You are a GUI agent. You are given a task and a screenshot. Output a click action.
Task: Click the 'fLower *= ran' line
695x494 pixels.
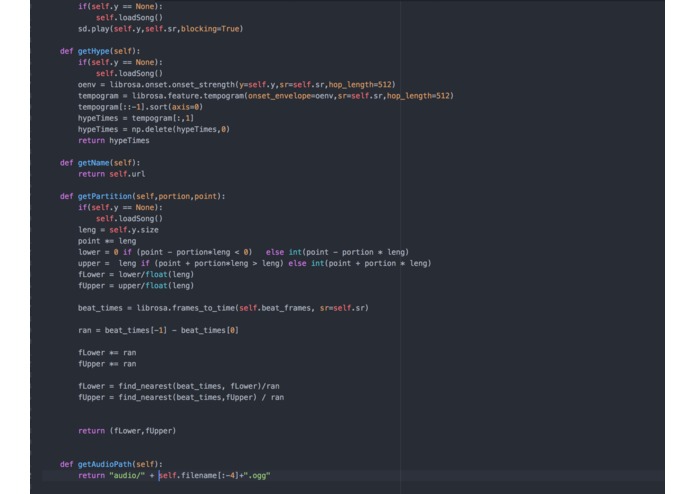click(107, 353)
